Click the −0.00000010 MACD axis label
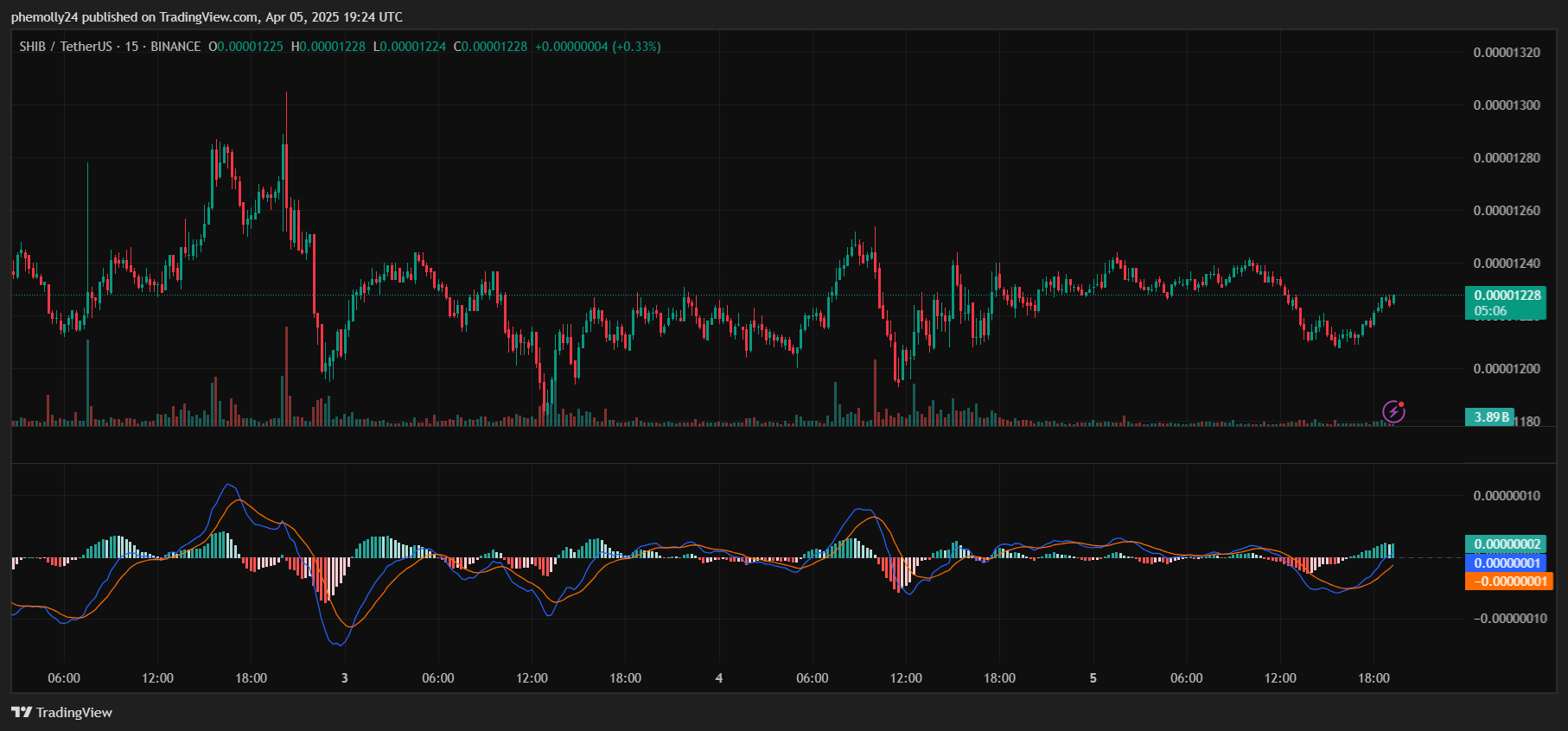This screenshot has width=1568, height=731. 1509,619
